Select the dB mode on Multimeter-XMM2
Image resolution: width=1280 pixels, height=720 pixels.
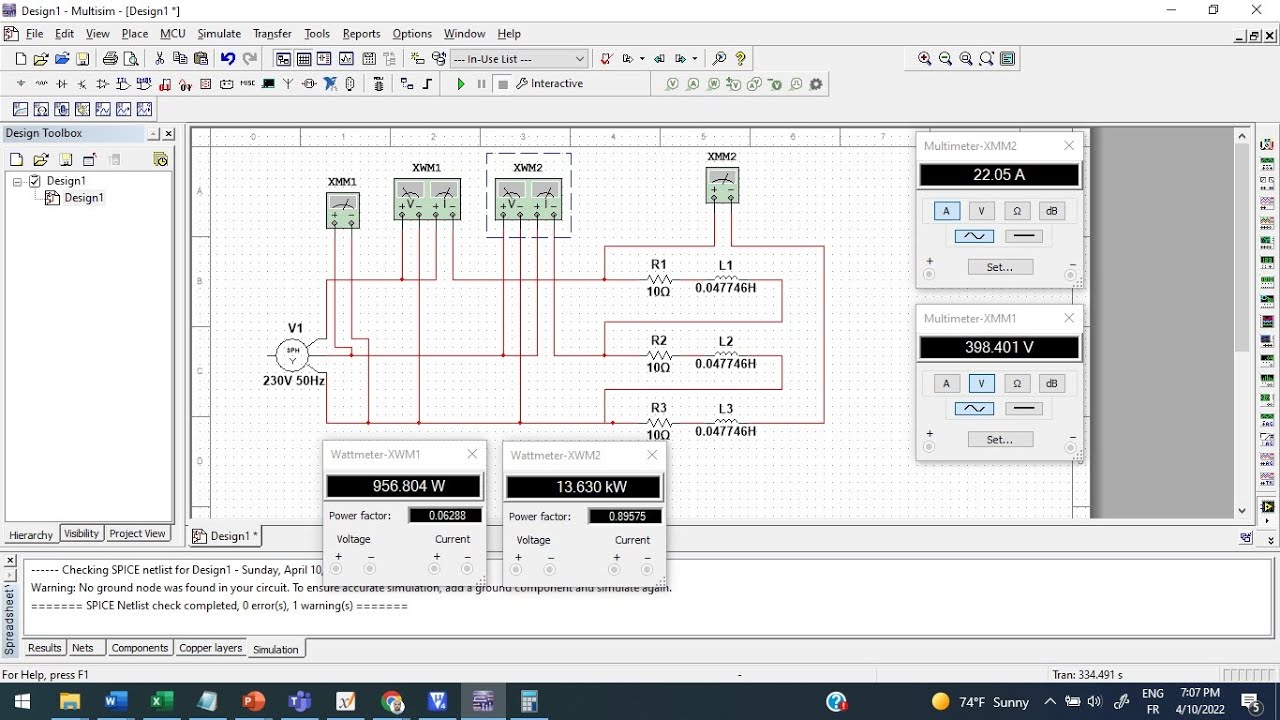click(1051, 211)
